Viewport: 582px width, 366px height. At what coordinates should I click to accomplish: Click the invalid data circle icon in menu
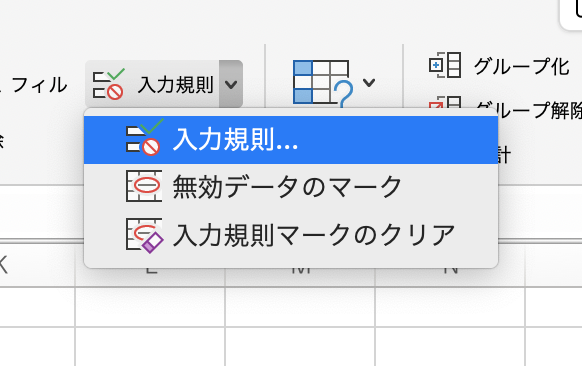click(x=144, y=186)
